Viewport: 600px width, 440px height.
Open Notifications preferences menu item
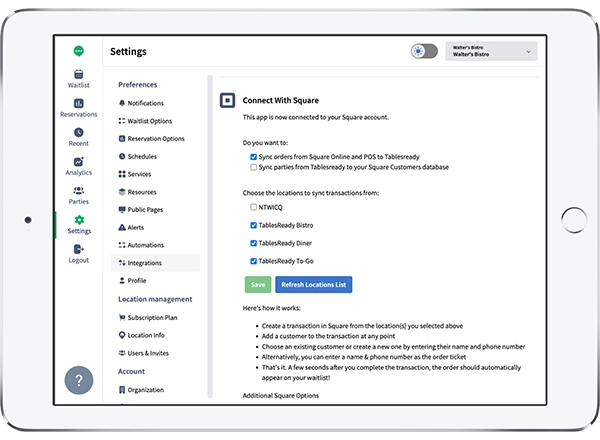(145, 103)
